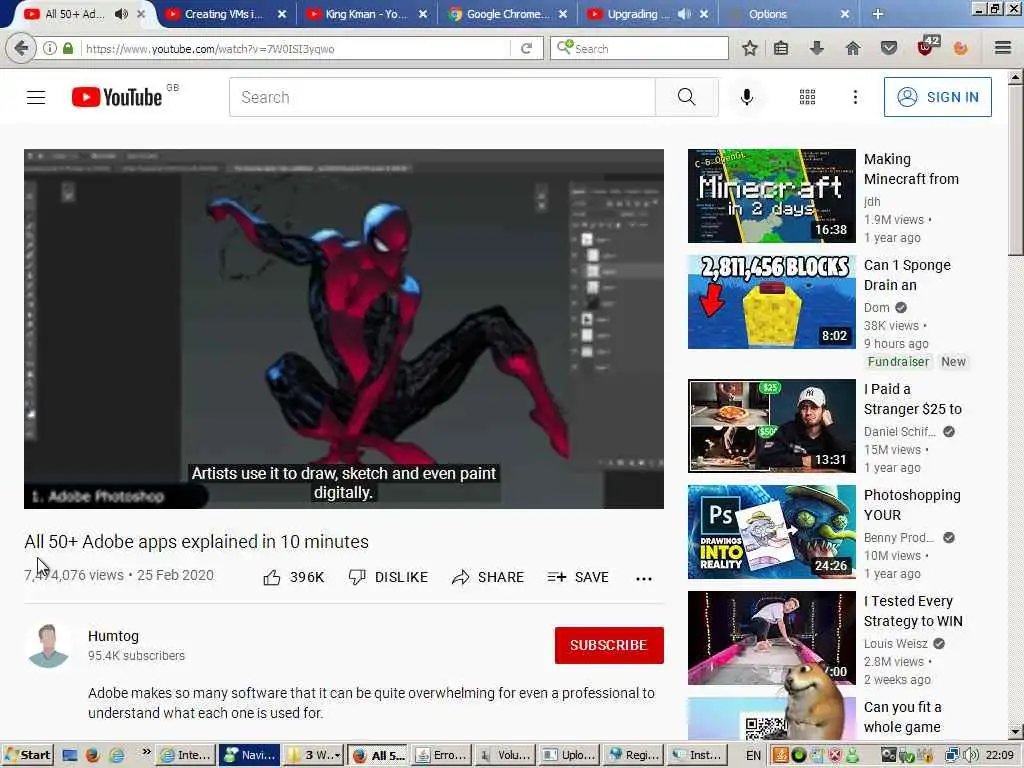The width and height of the screenshot is (1024, 768).
Task: Open the Firefox hamburger menu
Action: 1003,48
